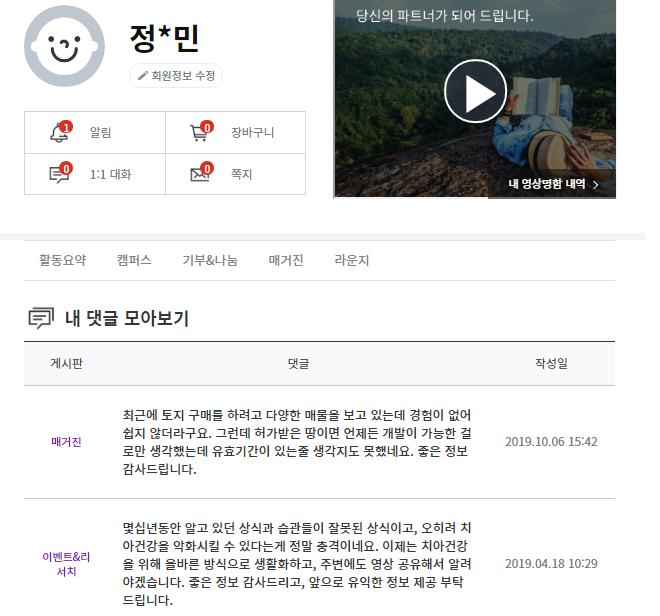The width and height of the screenshot is (660, 616).
Task: Open the 알림 bell notification icon
Action: (x=59, y=133)
